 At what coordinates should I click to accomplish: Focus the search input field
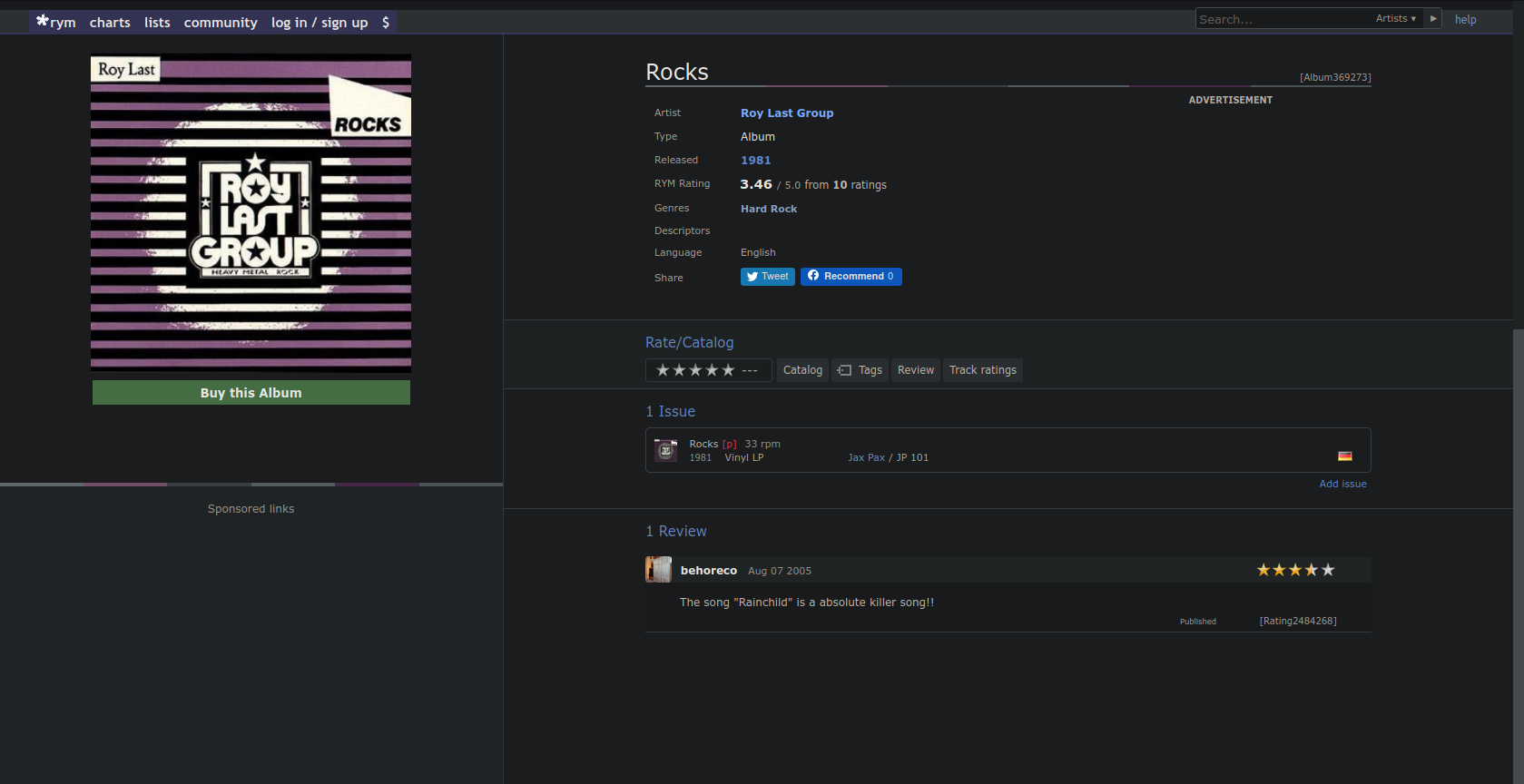(1283, 19)
